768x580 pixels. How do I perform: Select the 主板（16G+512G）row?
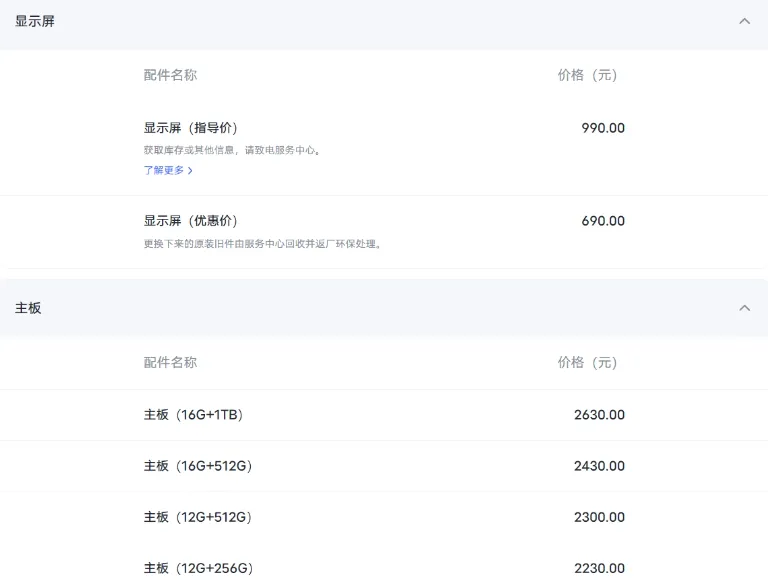click(197, 466)
